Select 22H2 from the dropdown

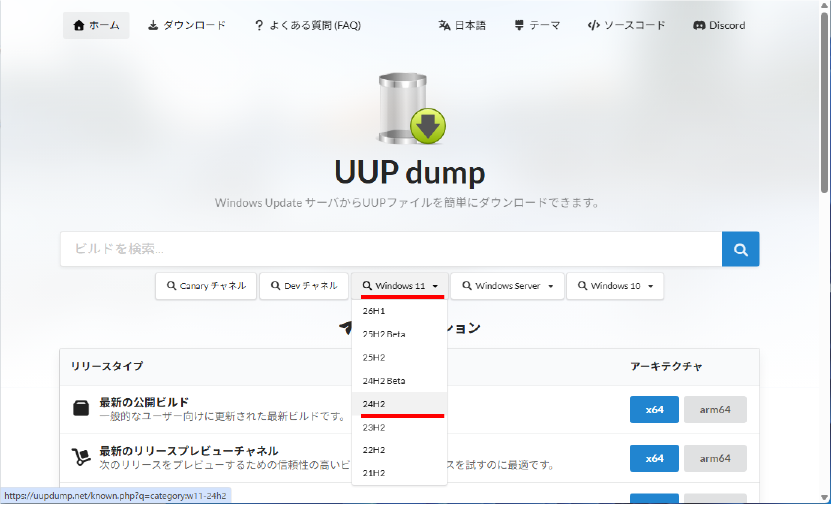(x=400, y=450)
